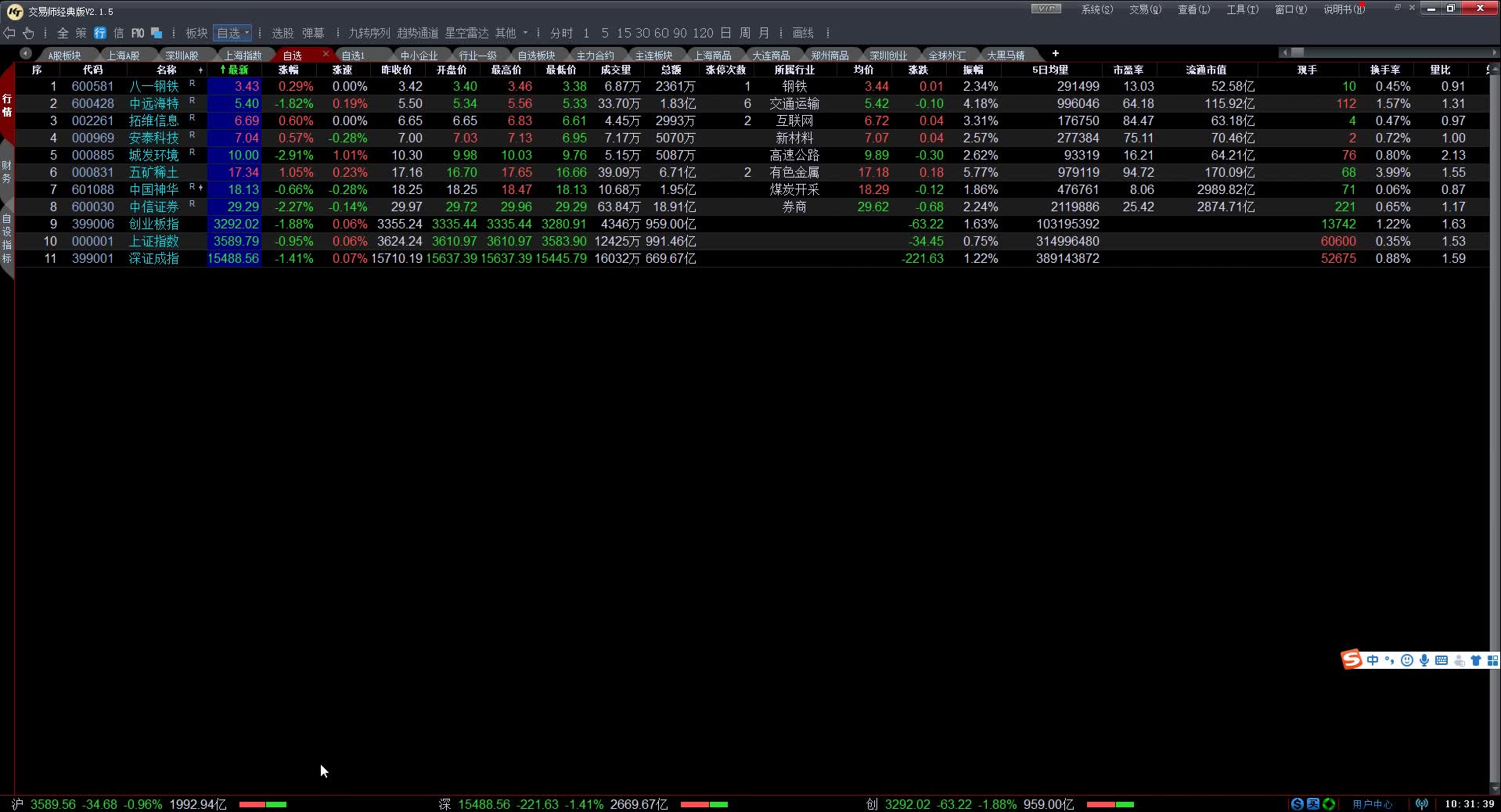This screenshot has height=812, width=1501.
Task: Click the blue multi-window icon
Action: click(x=157, y=33)
